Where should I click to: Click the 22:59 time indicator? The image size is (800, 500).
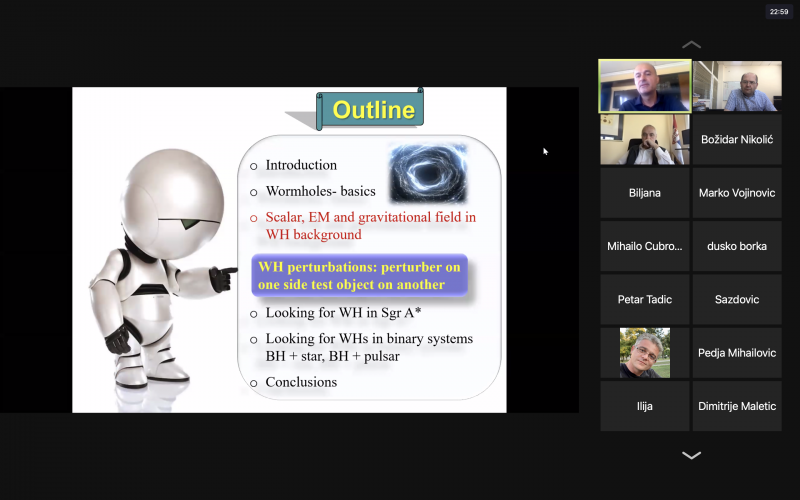[779, 12]
